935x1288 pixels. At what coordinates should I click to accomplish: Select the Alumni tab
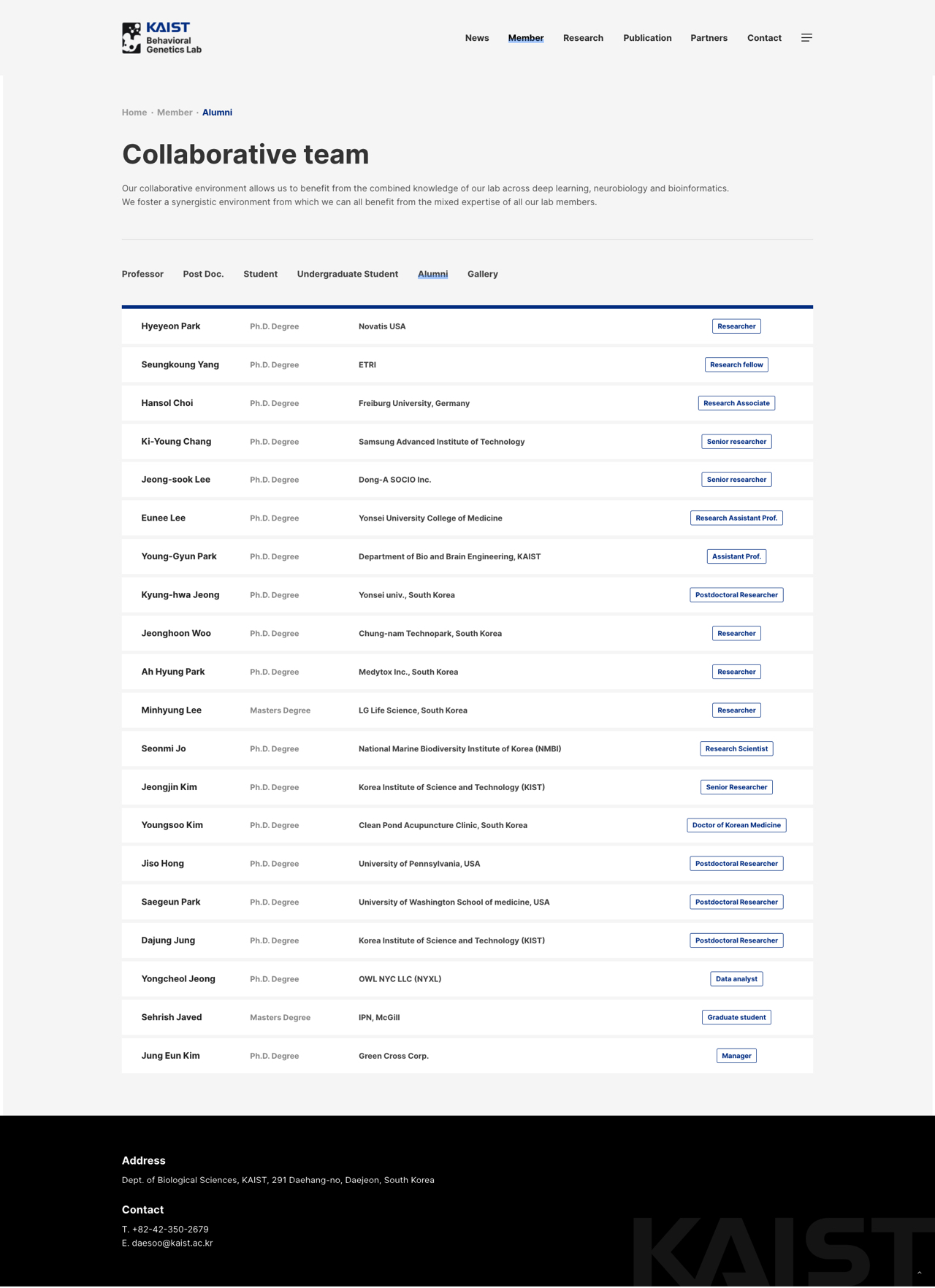(432, 274)
